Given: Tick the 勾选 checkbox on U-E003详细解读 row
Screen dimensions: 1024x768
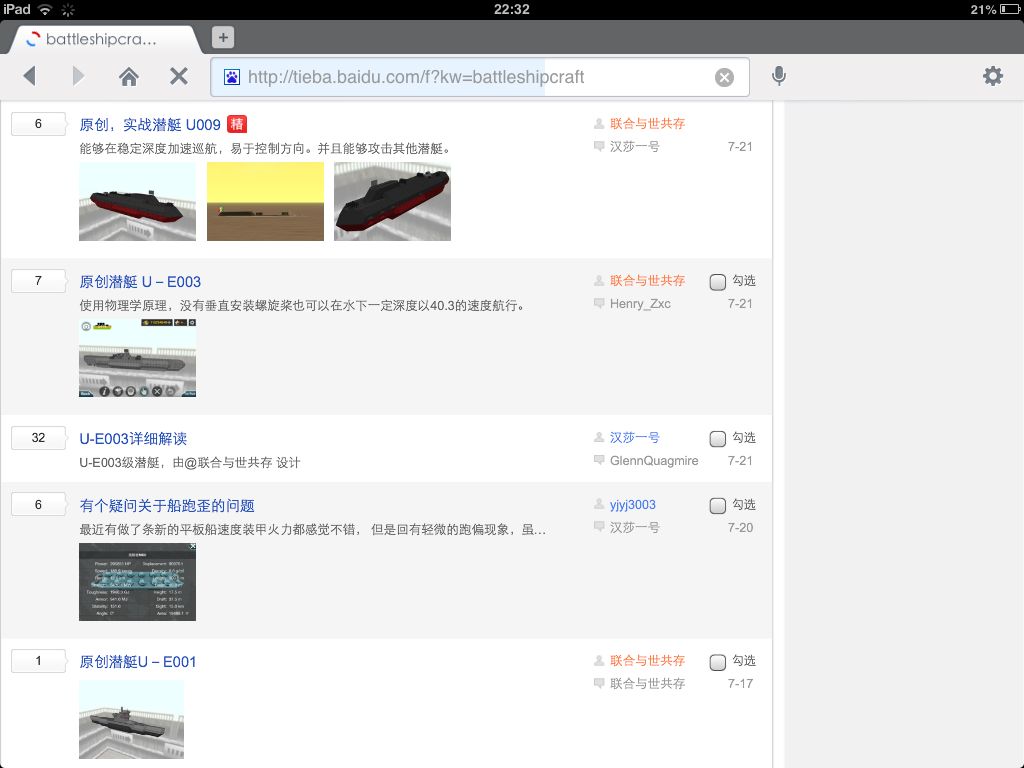Looking at the screenshot, I should click(718, 438).
